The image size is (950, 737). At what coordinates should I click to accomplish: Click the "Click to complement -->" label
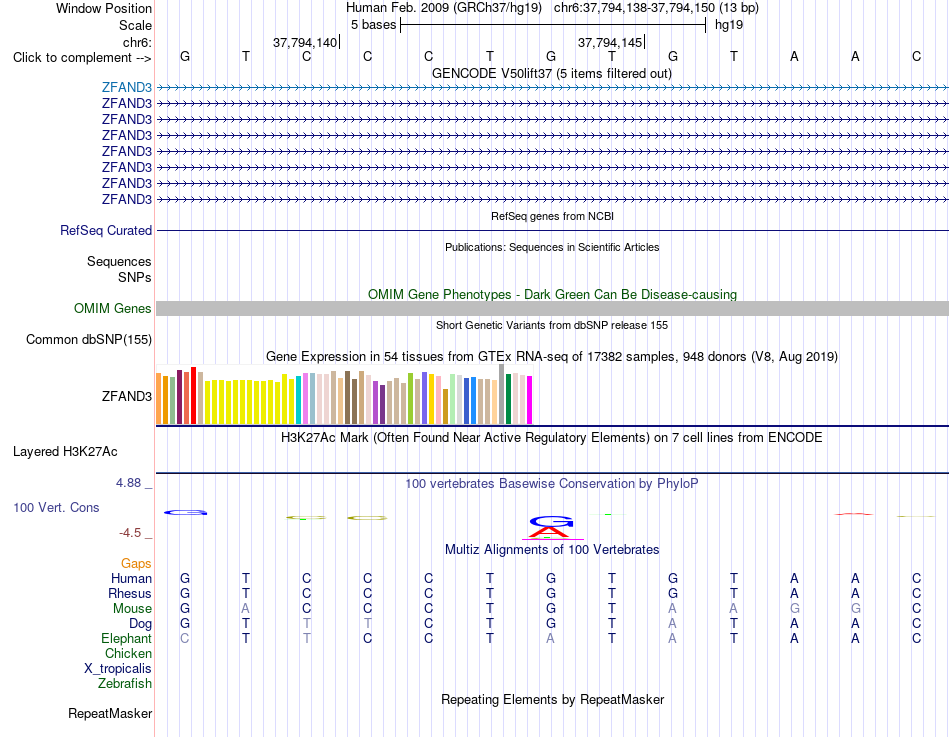(82, 58)
